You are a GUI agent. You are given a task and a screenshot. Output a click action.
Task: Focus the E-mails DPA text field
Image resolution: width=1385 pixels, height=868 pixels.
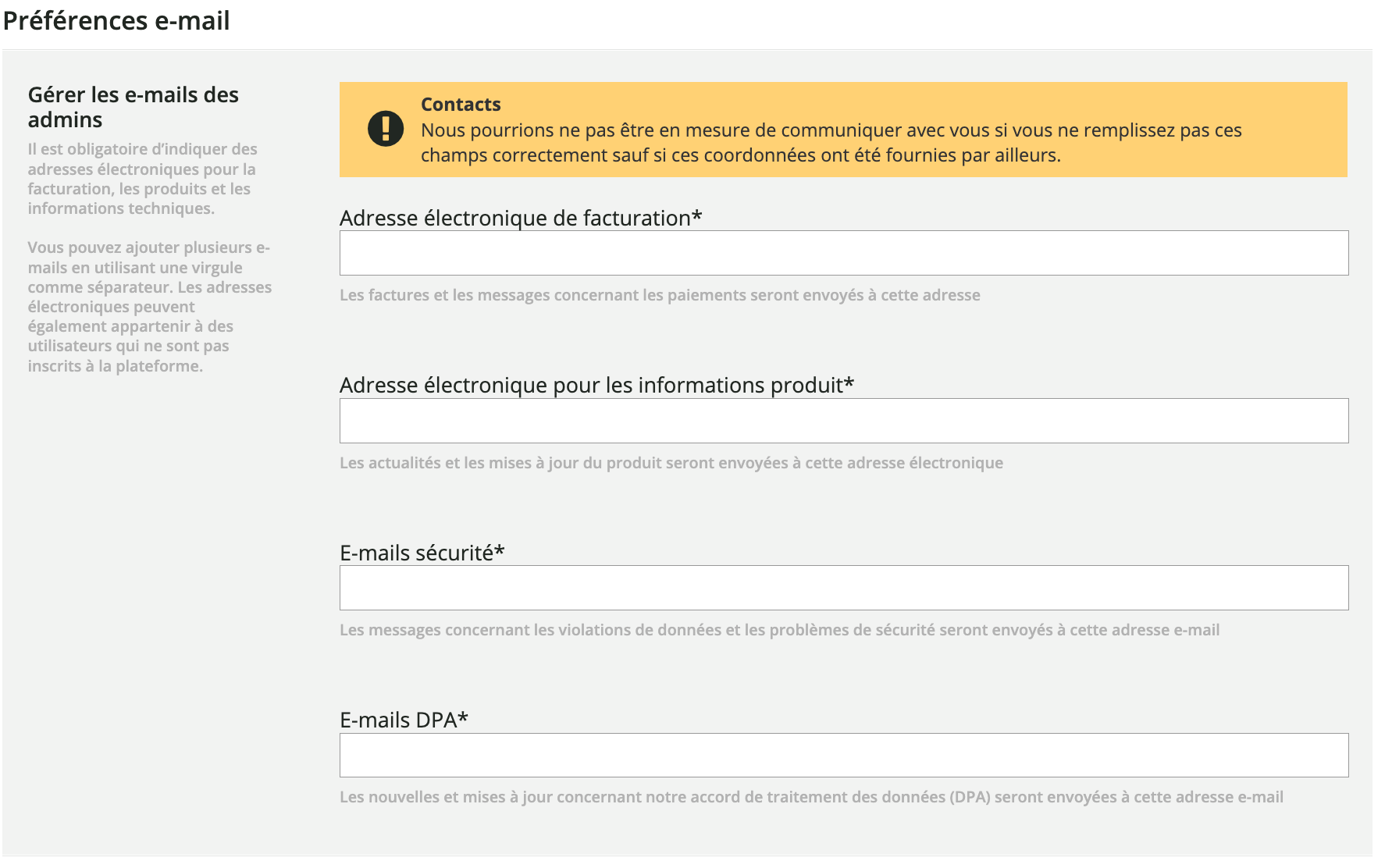coord(843,755)
